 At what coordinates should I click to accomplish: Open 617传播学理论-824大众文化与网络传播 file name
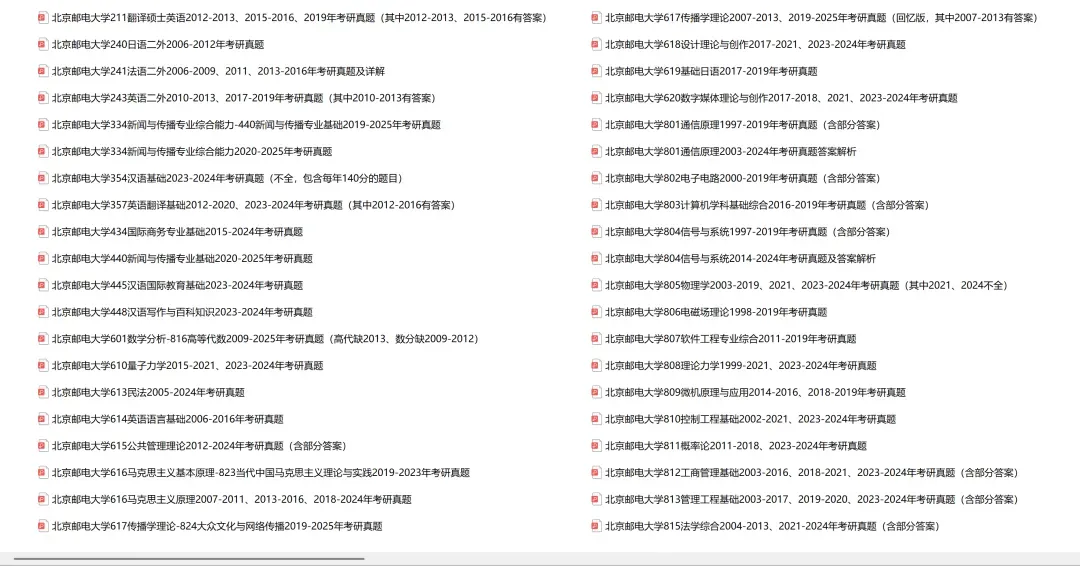(217, 527)
